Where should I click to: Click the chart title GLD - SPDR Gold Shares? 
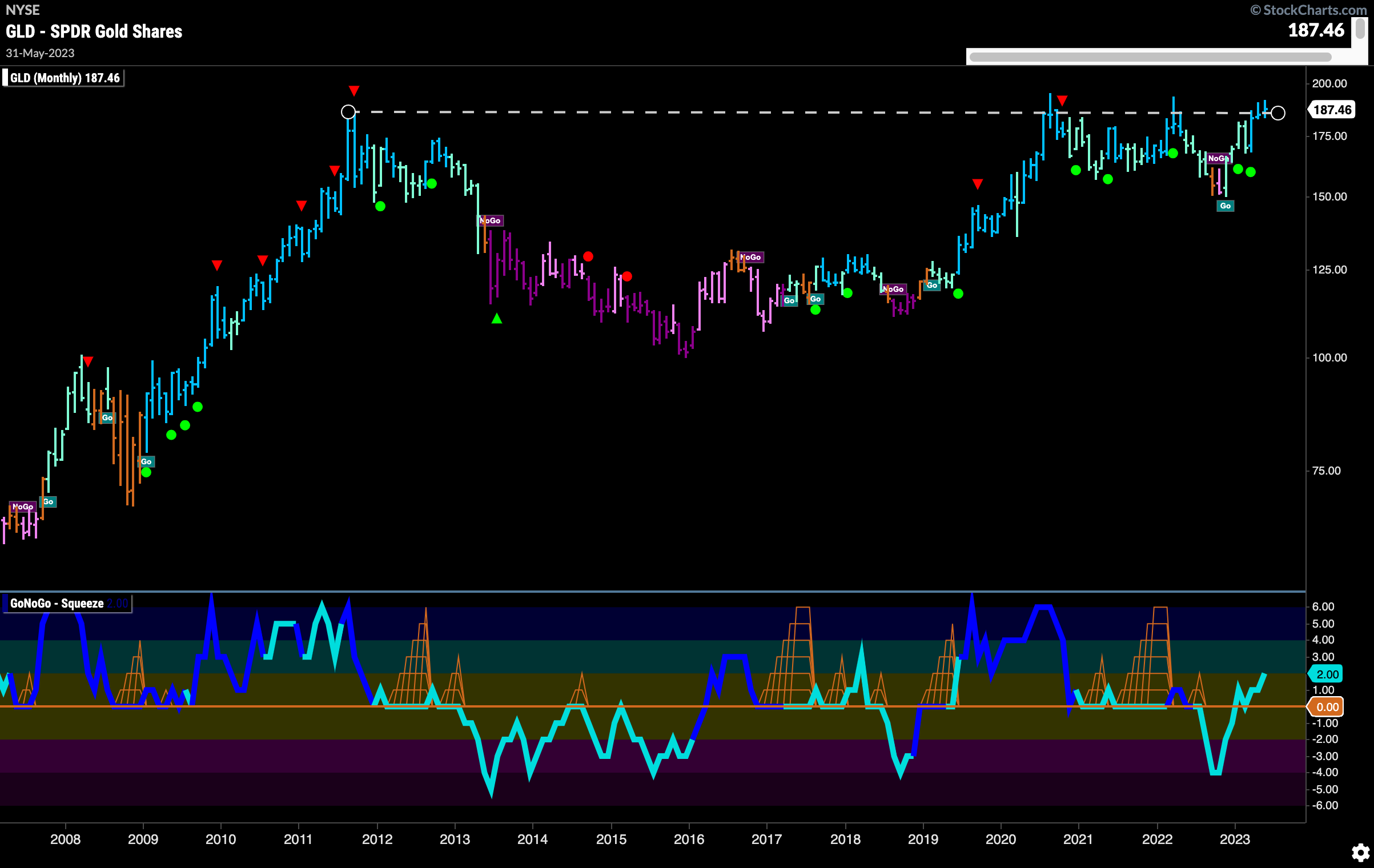(94, 31)
